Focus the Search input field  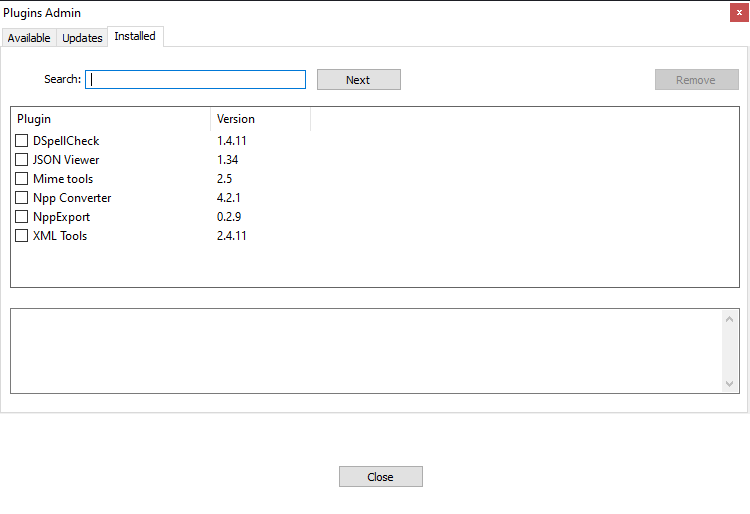[x=195, y=79]
